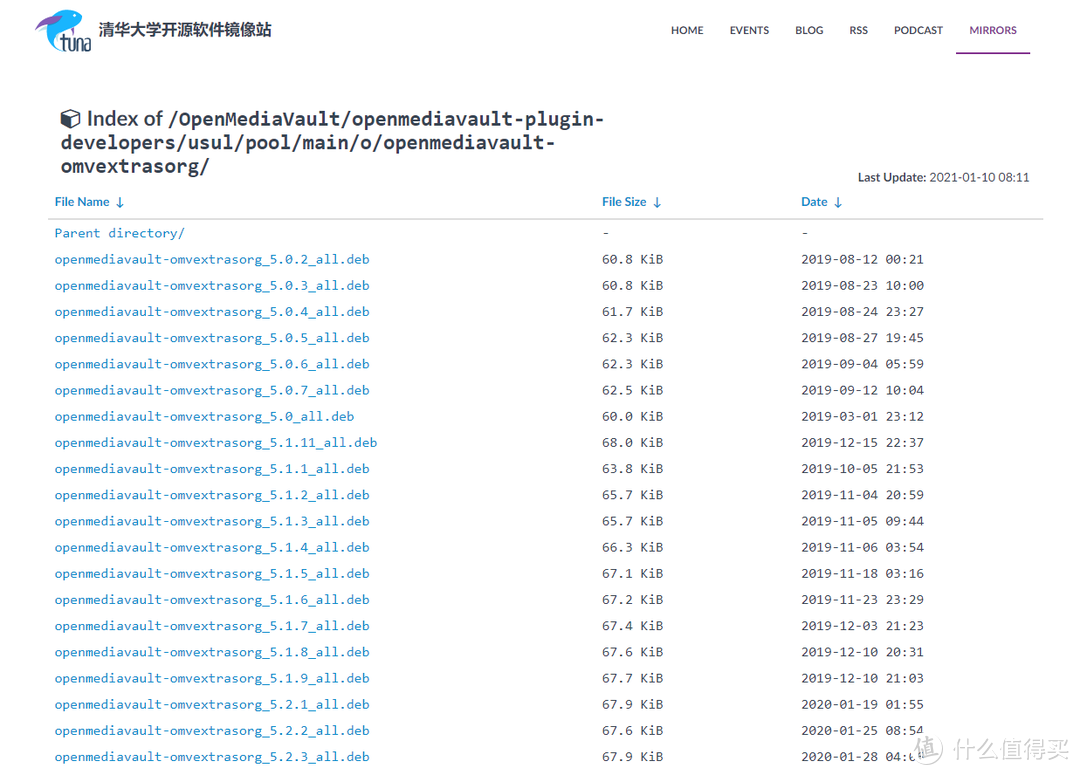The width and height of the screenshot is (1080, 775).
Task: Click the File Name column header
Action: point(82,202)
